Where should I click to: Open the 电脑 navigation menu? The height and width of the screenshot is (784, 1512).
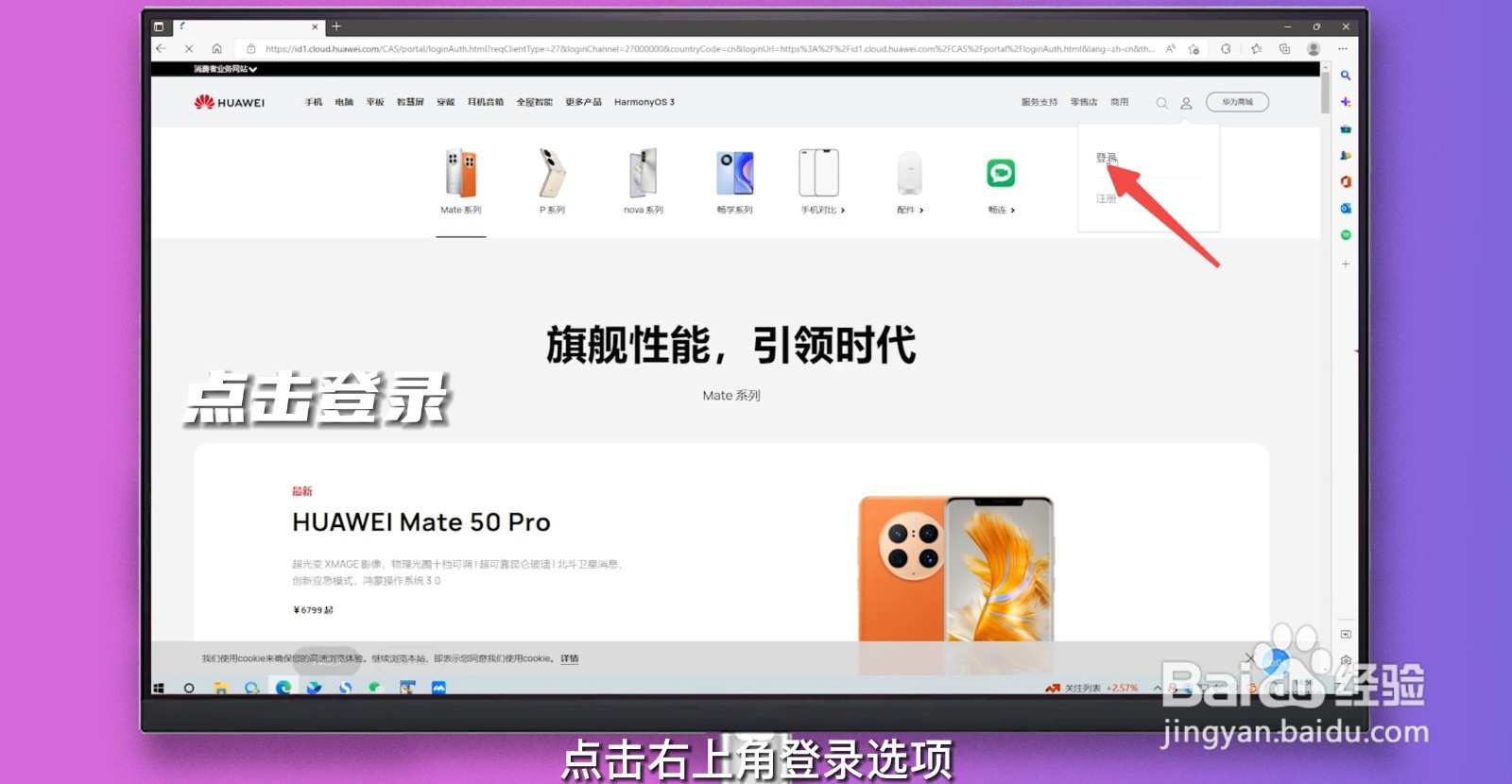coord(344,102)
